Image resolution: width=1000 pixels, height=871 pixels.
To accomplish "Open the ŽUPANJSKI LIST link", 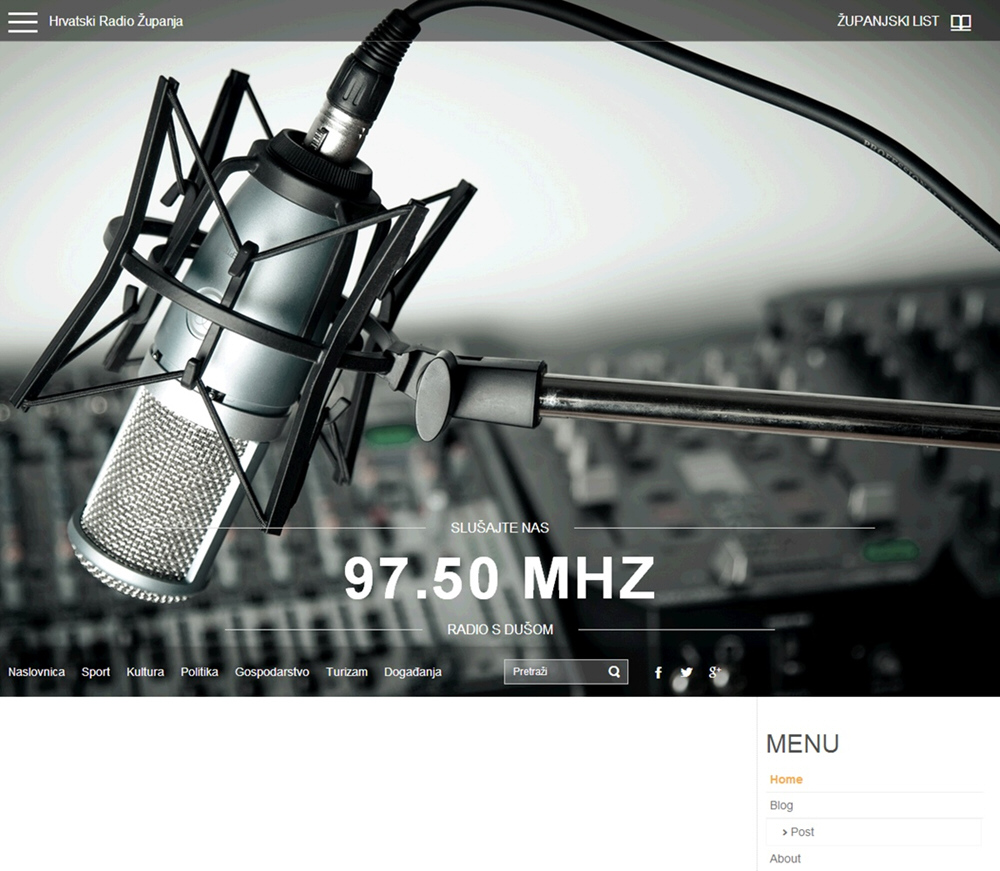I will tap(888, 21).
